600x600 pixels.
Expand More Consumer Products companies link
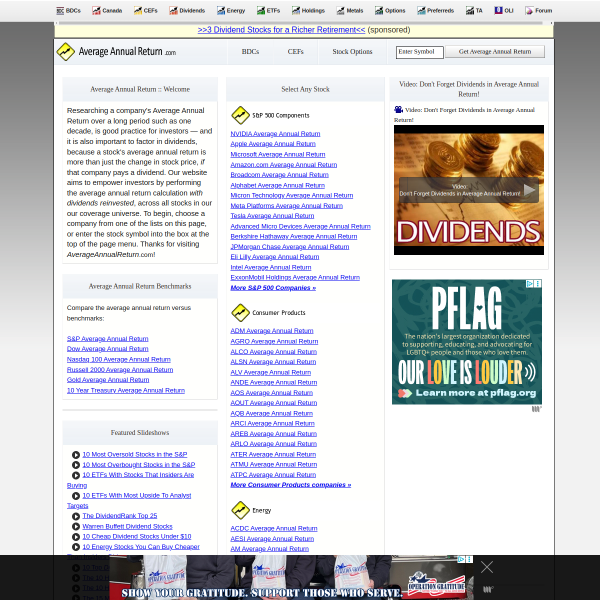tap(291, 485)
